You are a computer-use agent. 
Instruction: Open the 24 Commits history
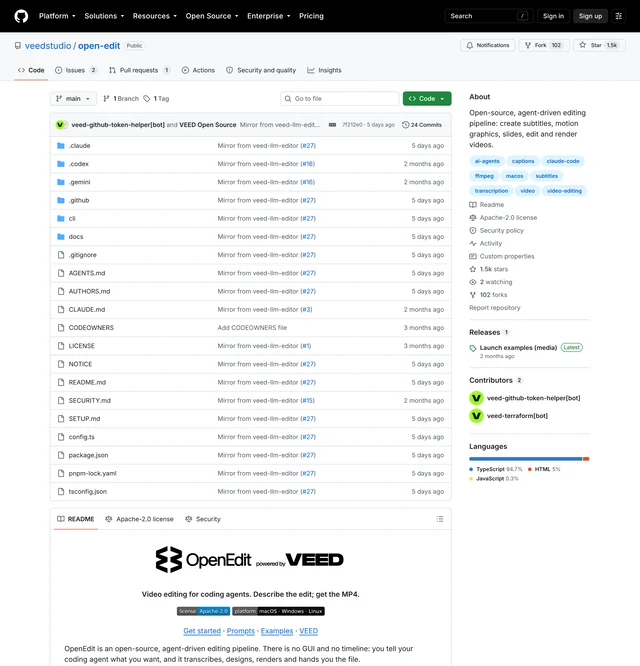coord(422,125)
